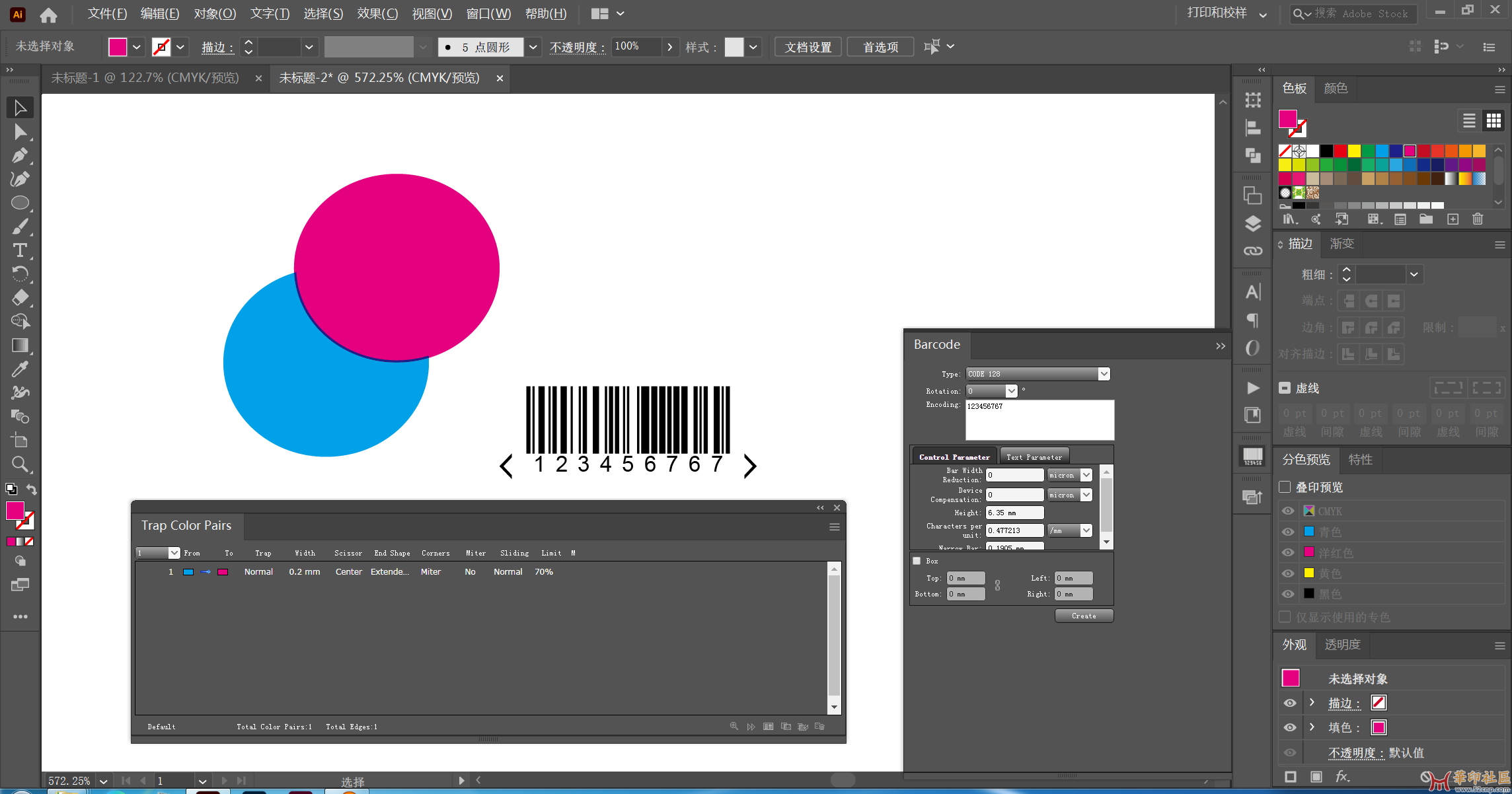Select the Ellipse tool

(x=20, y=203)
